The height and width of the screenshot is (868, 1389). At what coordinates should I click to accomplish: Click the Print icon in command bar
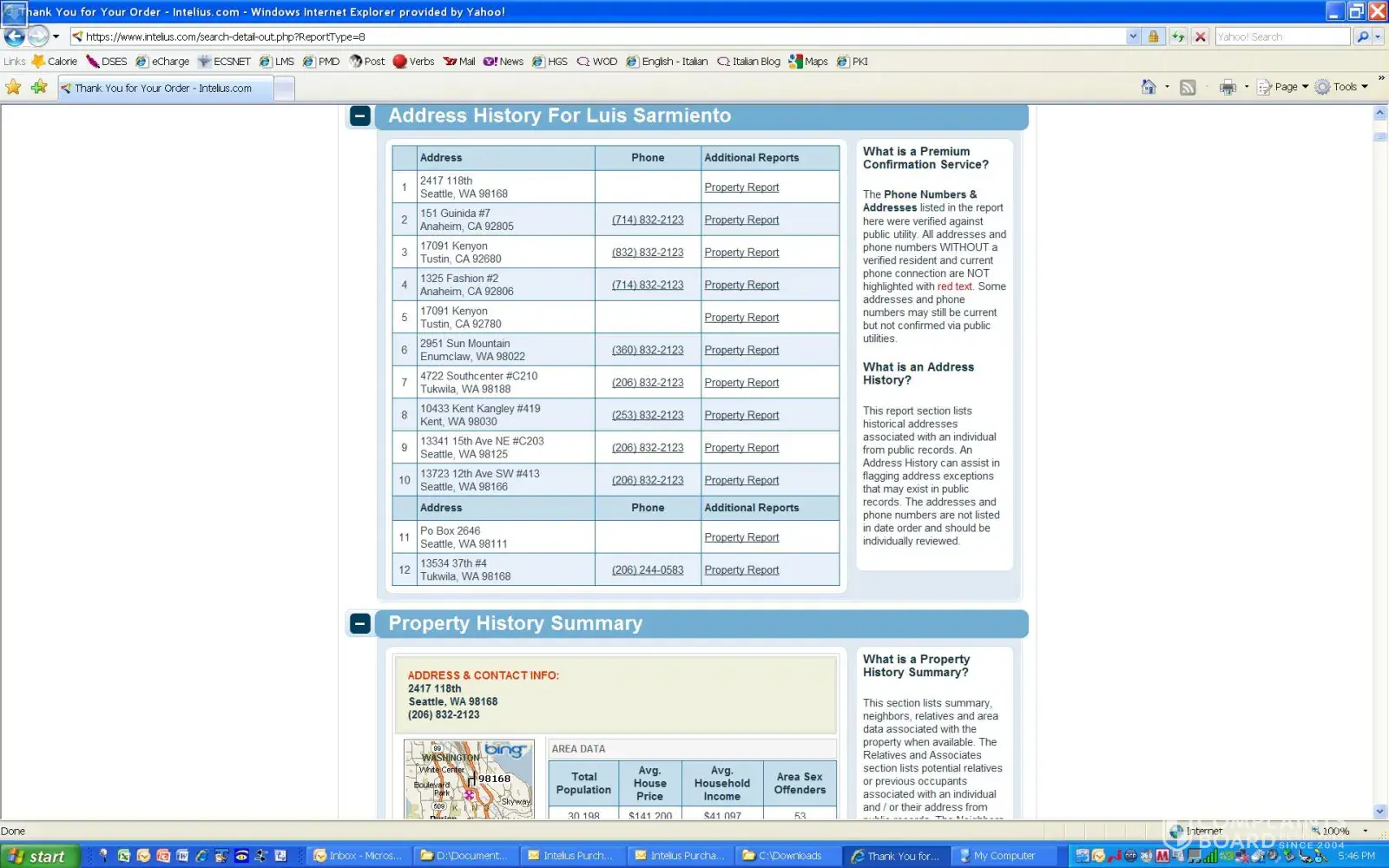[1228, 87]
